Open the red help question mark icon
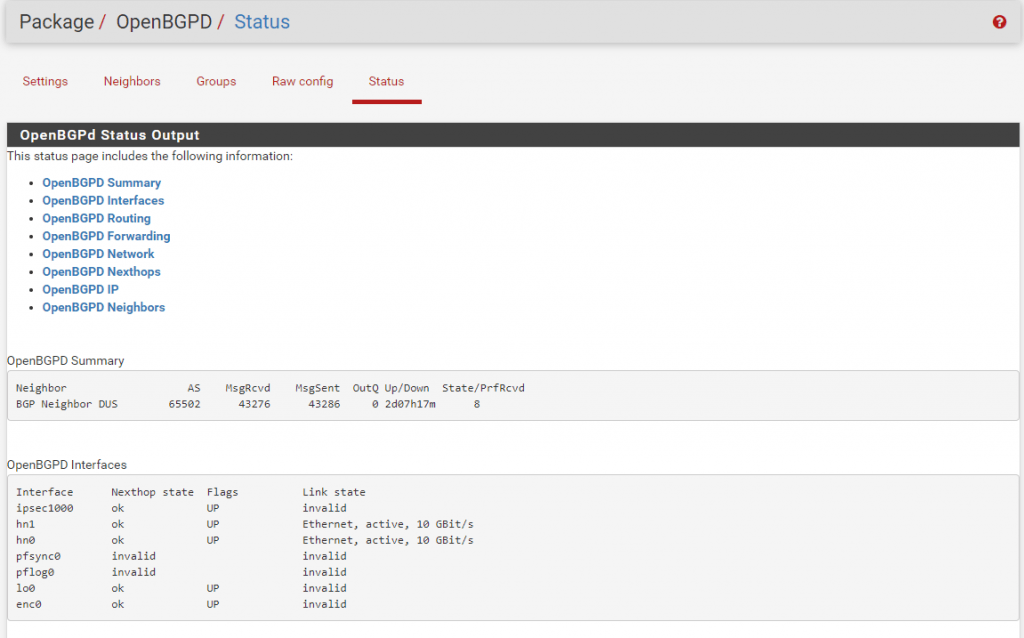This screenshot has width=1024, height=638. [x=999, y=22]
